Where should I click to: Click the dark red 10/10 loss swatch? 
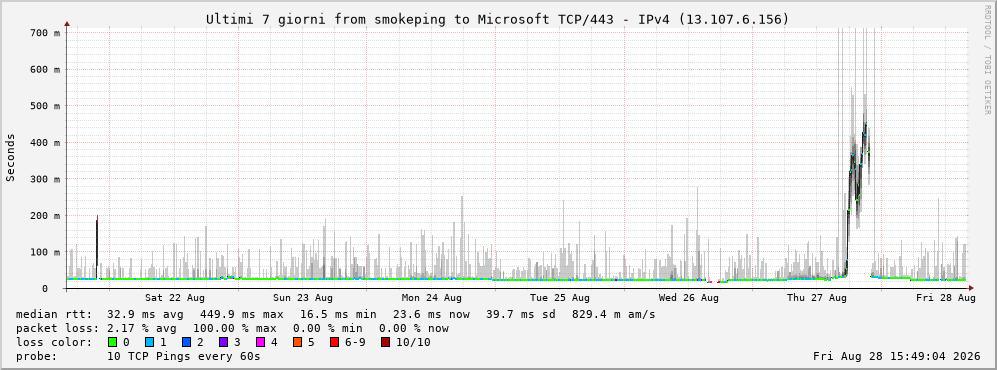pyautogui.click(x=385, y=342)
